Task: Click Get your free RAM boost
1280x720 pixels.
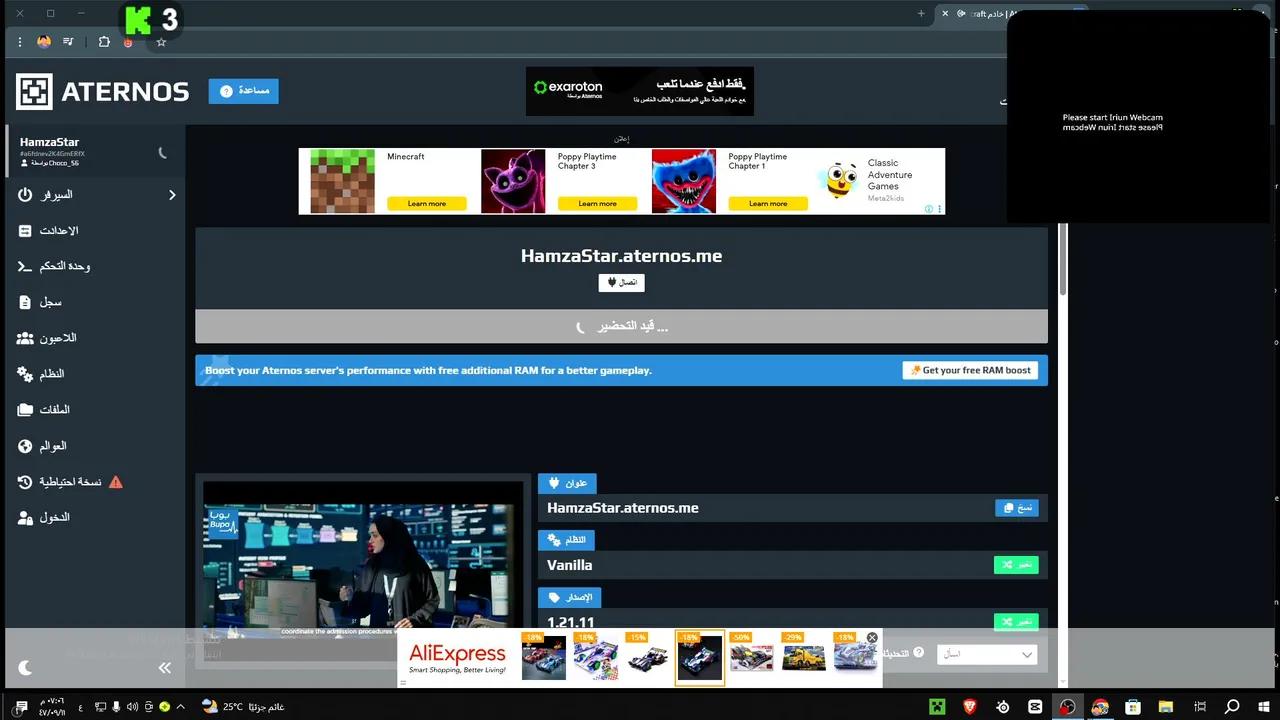Action: (970, 370)
